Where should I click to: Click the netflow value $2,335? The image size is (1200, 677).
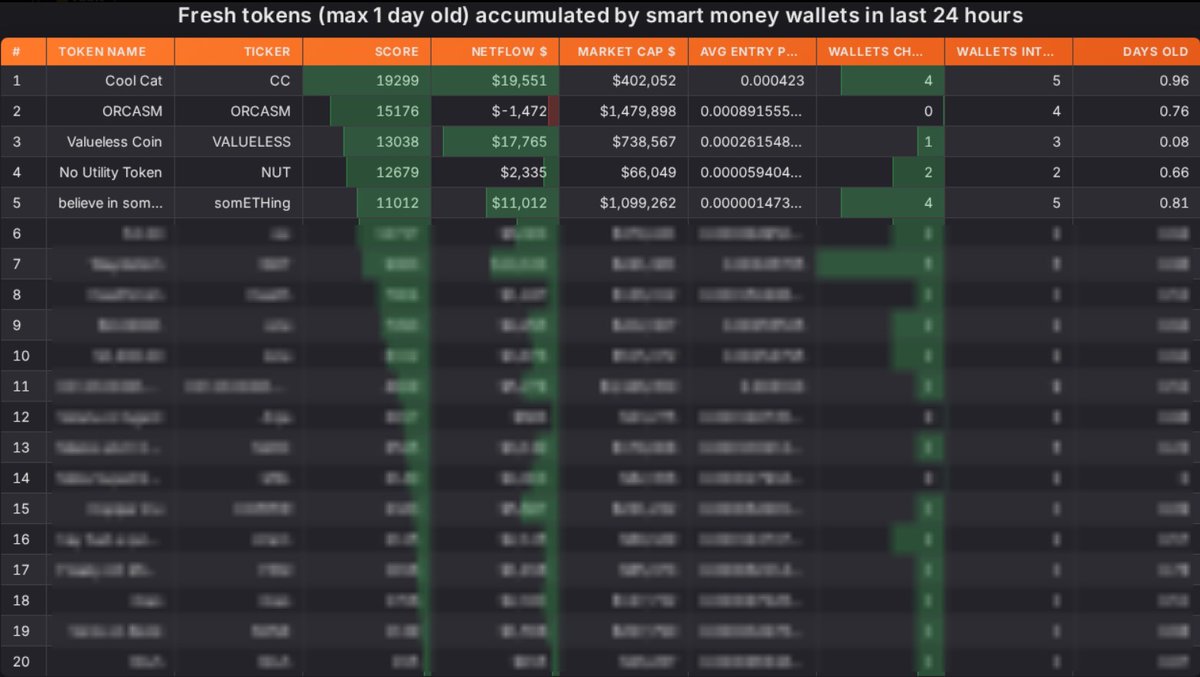(524, 172)
